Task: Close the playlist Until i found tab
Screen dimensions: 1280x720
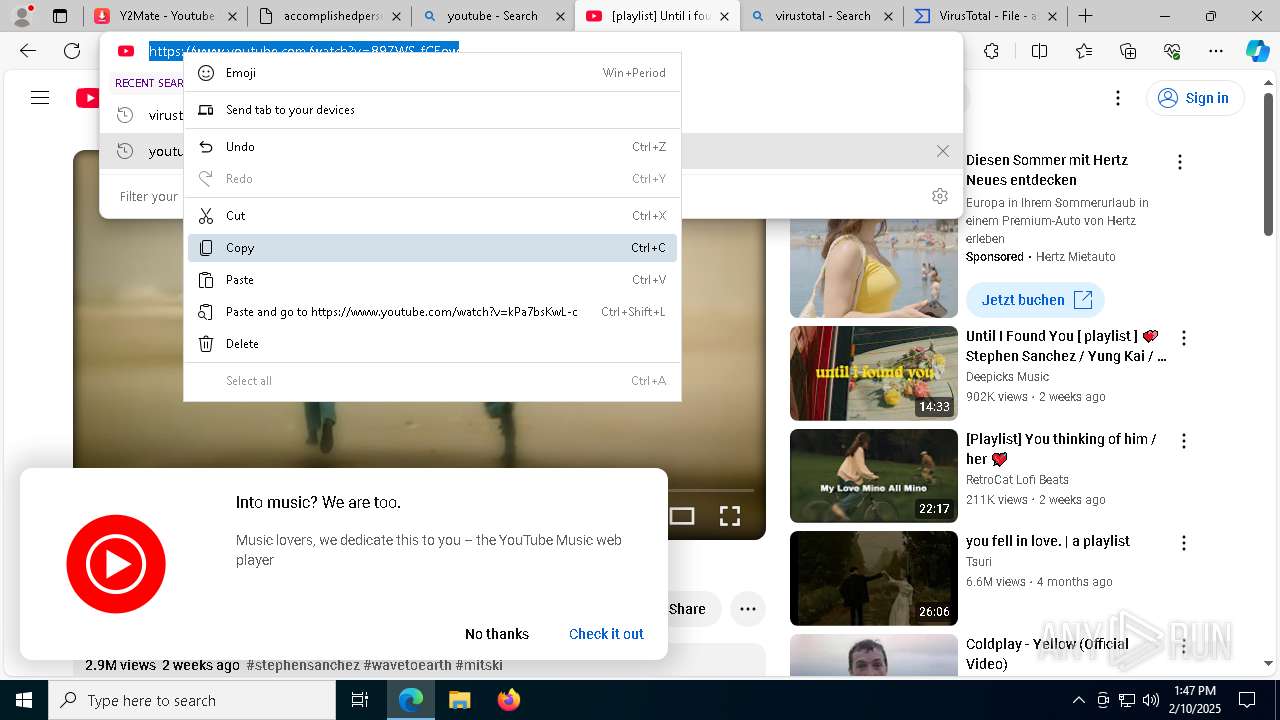Action: pos(724,16)
